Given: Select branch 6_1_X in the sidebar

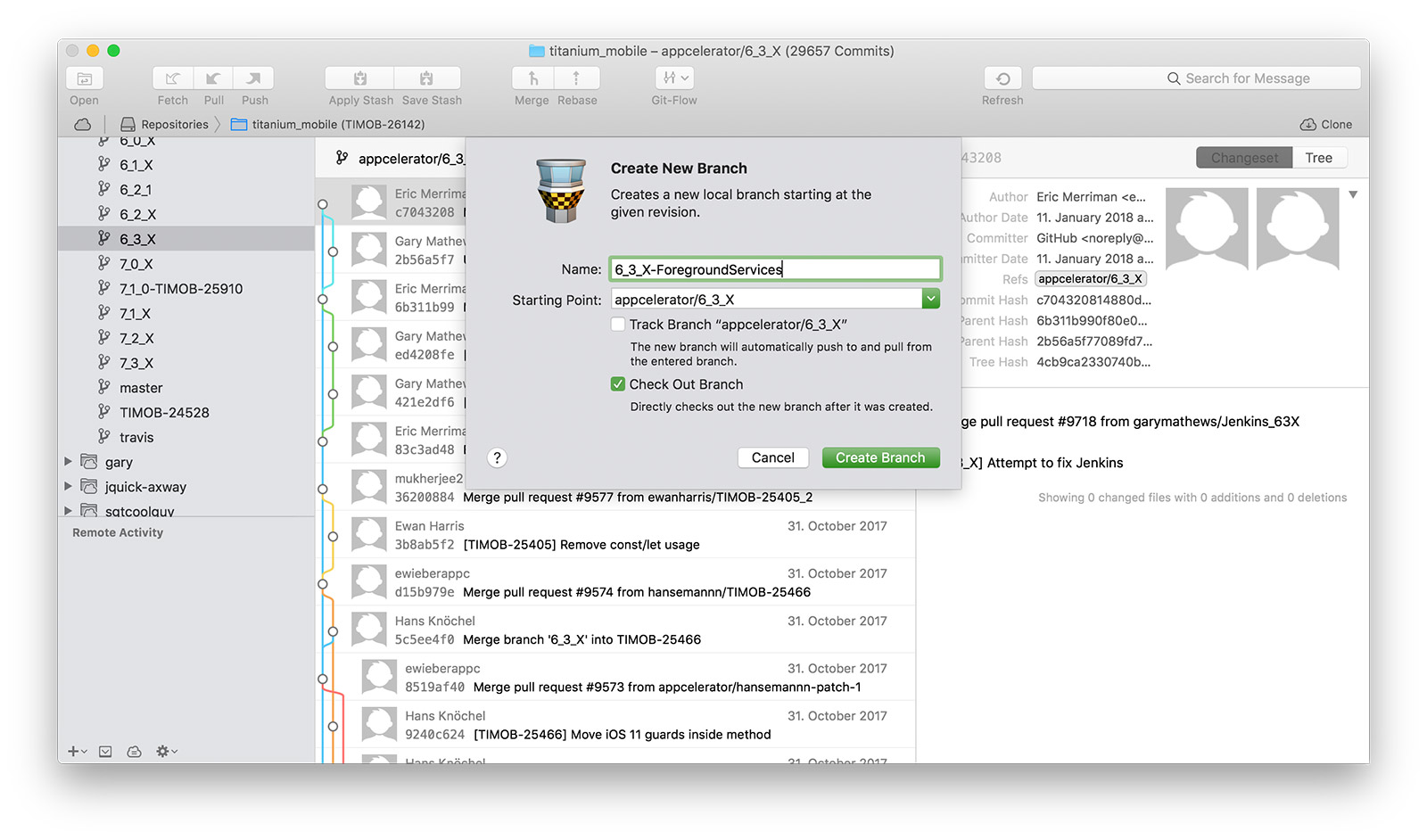Looking at the screenshot, I should 186,165.
